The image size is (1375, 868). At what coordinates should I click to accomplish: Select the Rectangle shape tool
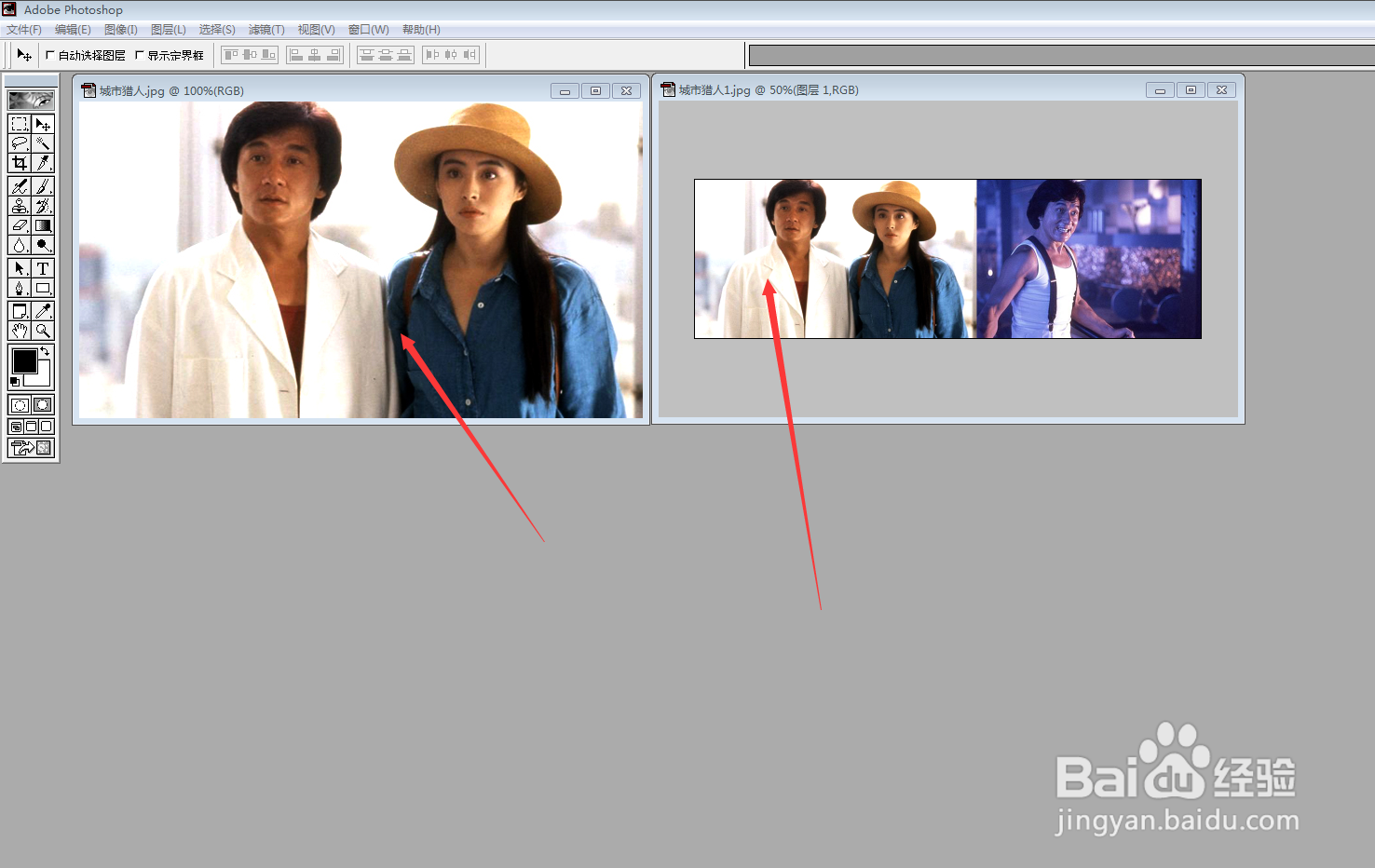[x=43, y=288]
